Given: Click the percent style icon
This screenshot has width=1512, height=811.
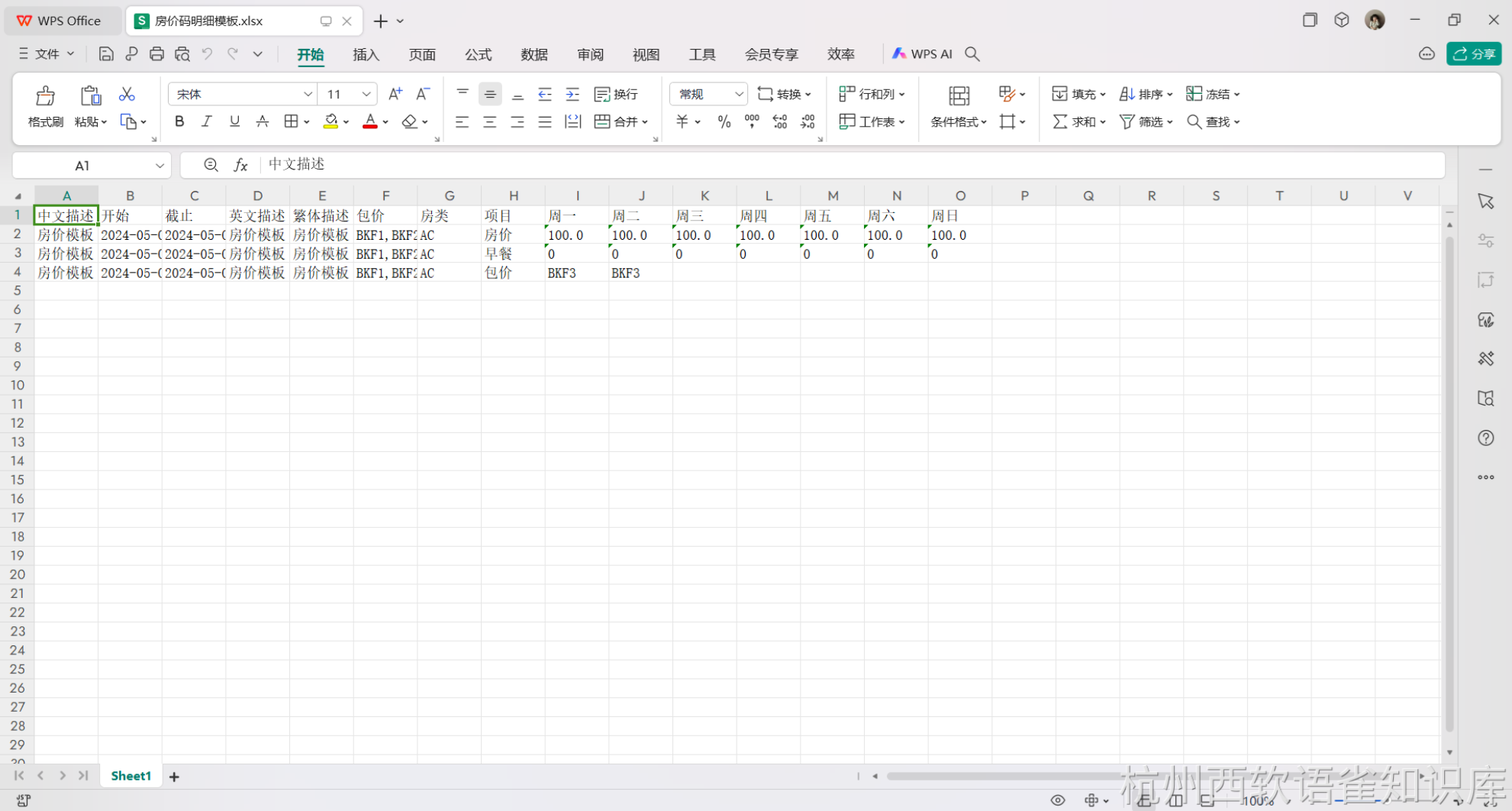Looking at the screenshot, I should click(724, 121).
